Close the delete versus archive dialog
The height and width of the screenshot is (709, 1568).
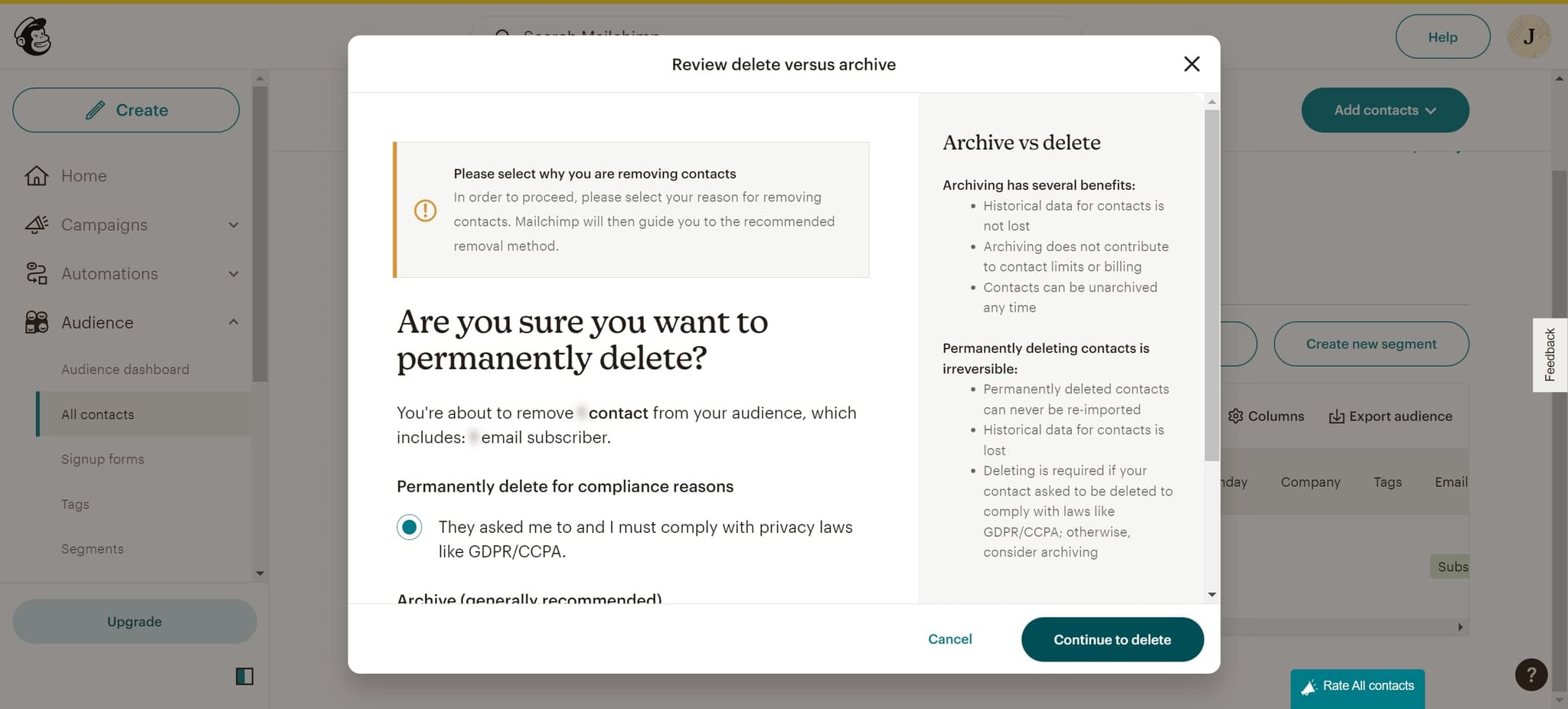click(1191, 64)
